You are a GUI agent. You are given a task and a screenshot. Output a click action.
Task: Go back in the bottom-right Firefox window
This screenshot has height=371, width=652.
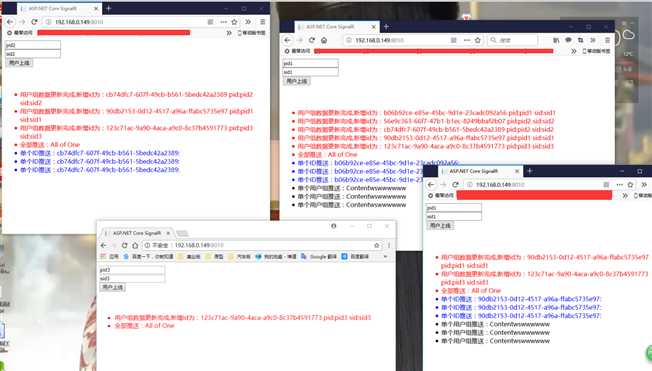[431, 184]
